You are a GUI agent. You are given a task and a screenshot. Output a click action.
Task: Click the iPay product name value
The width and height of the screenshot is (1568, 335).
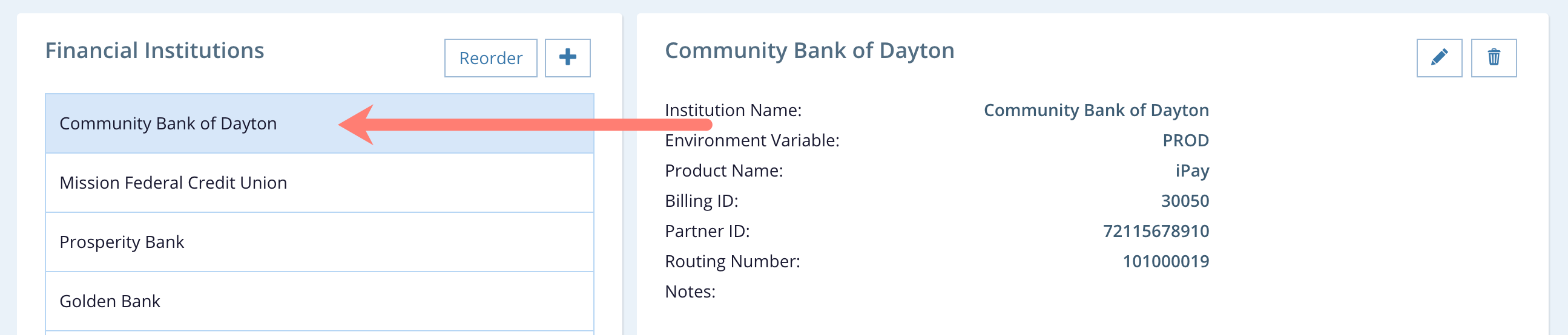tap(1192, 171)
